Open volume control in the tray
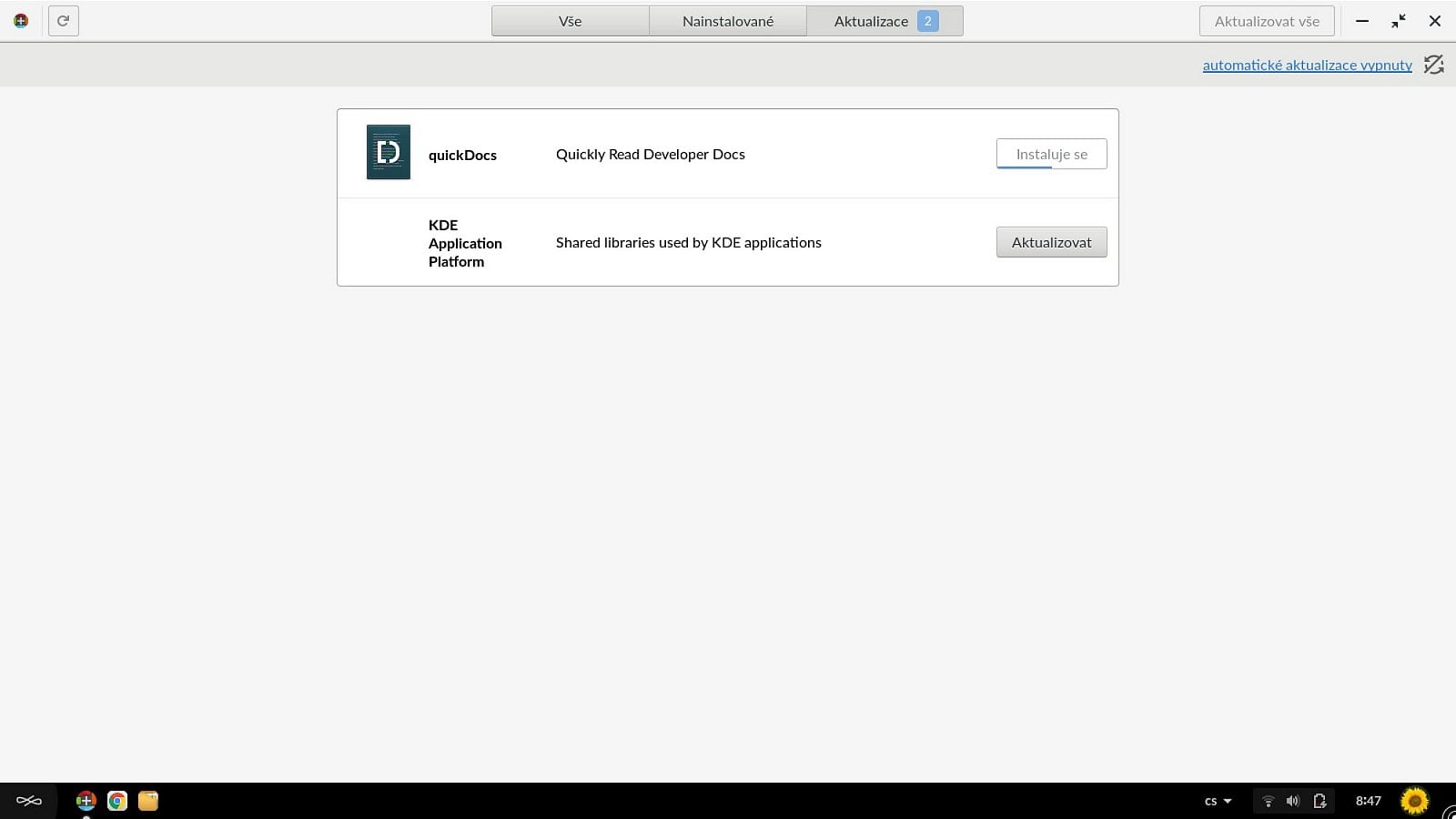The height and width of the screenshot is (819, 1456). (1293, 801)
